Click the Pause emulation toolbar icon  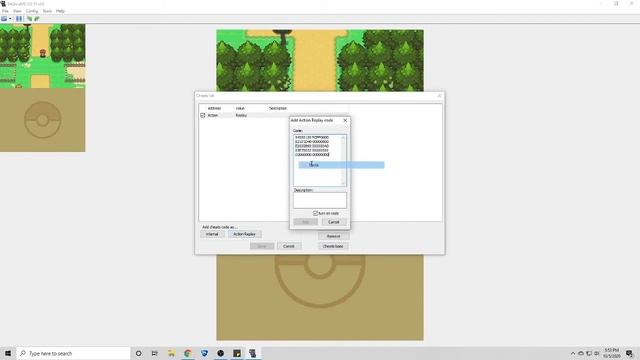pyautogui.click(x=19, y=19)
